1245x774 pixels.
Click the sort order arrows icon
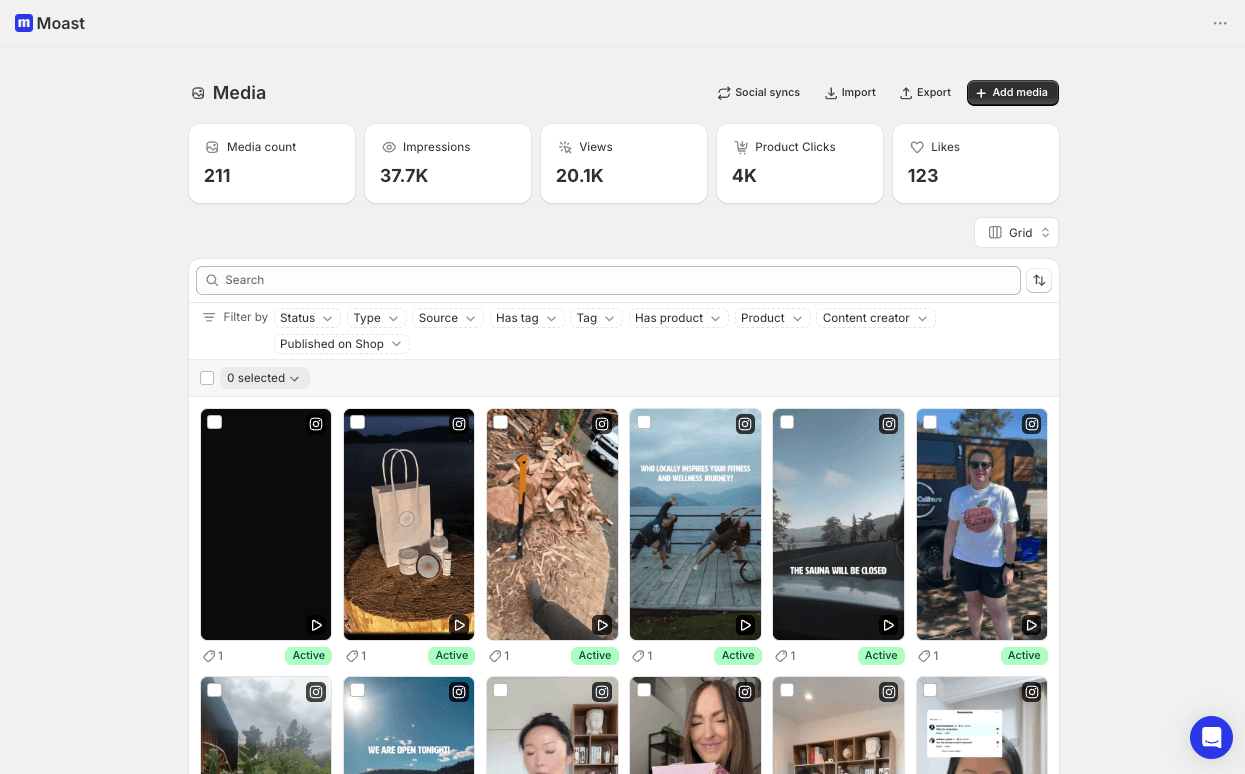(1039, 280)
